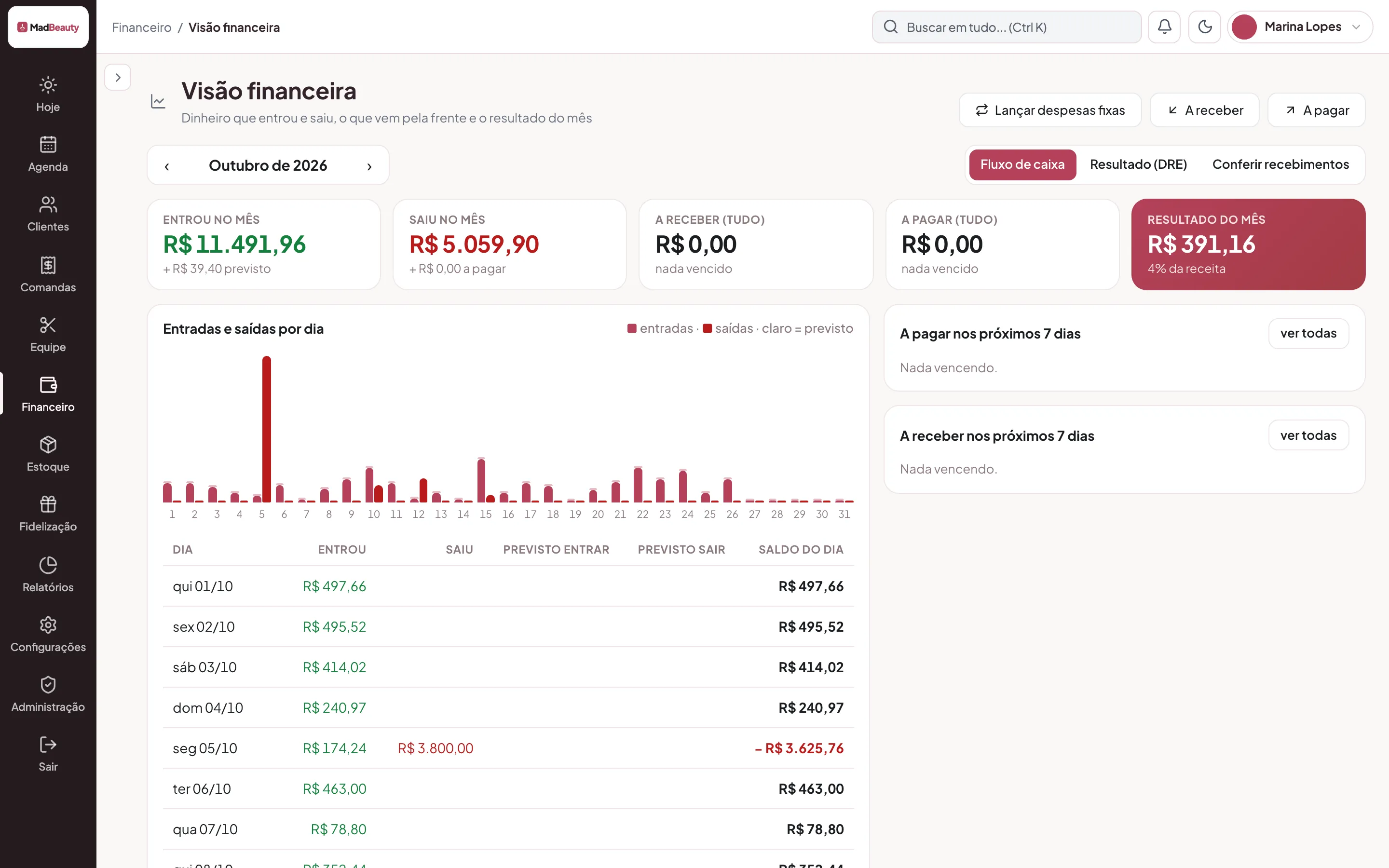Click the A receber button
The height and width of the screenshot is (868, 1389).
[x=1204, y=110]
